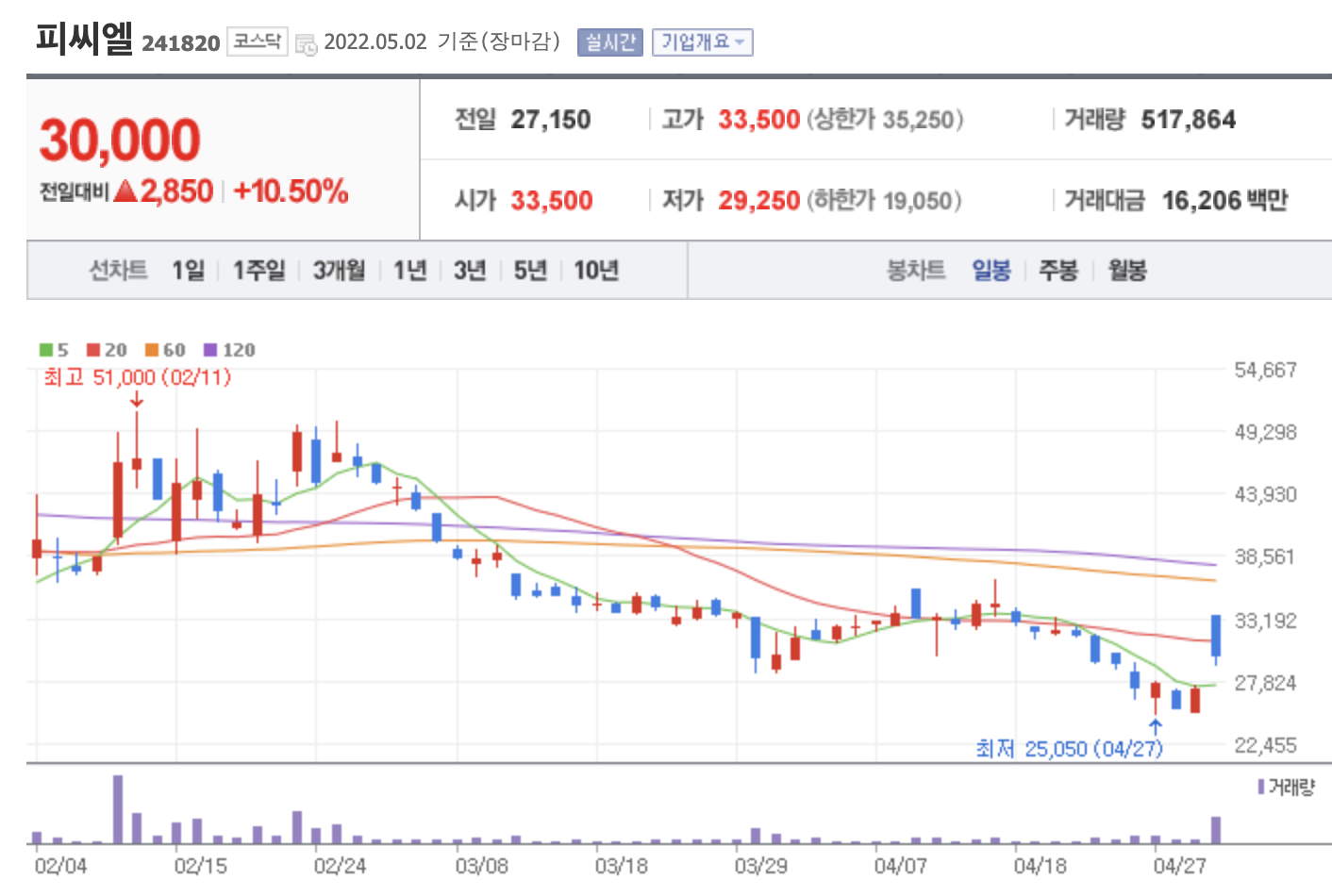Image resolution: width=1332 pixels, height=896 pixels.
Task: Click the 04/07 date axis label
Action: (900, 866)
